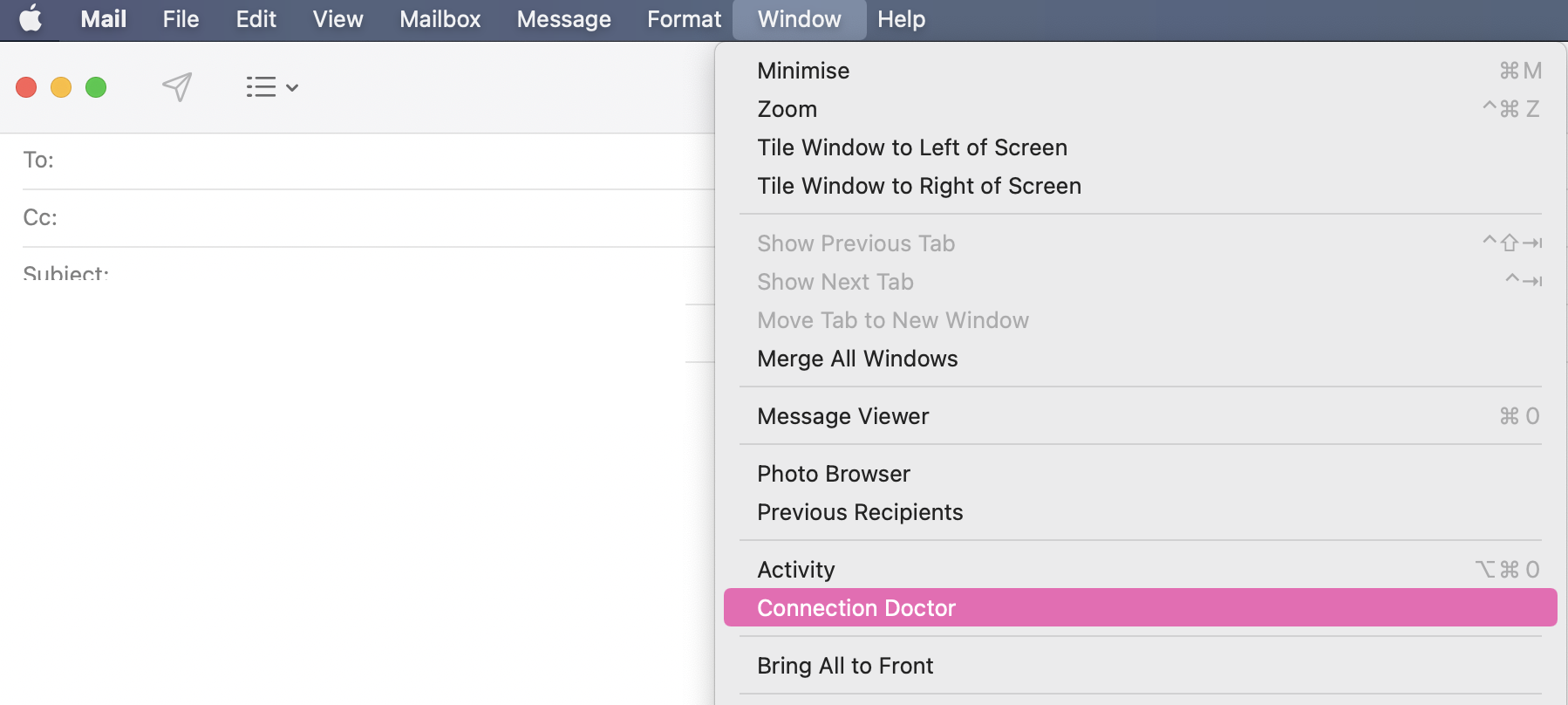This screenshot has width=1568, height=705.
Task: Open Message Viewer from the menu
Action: pos(842,416)
